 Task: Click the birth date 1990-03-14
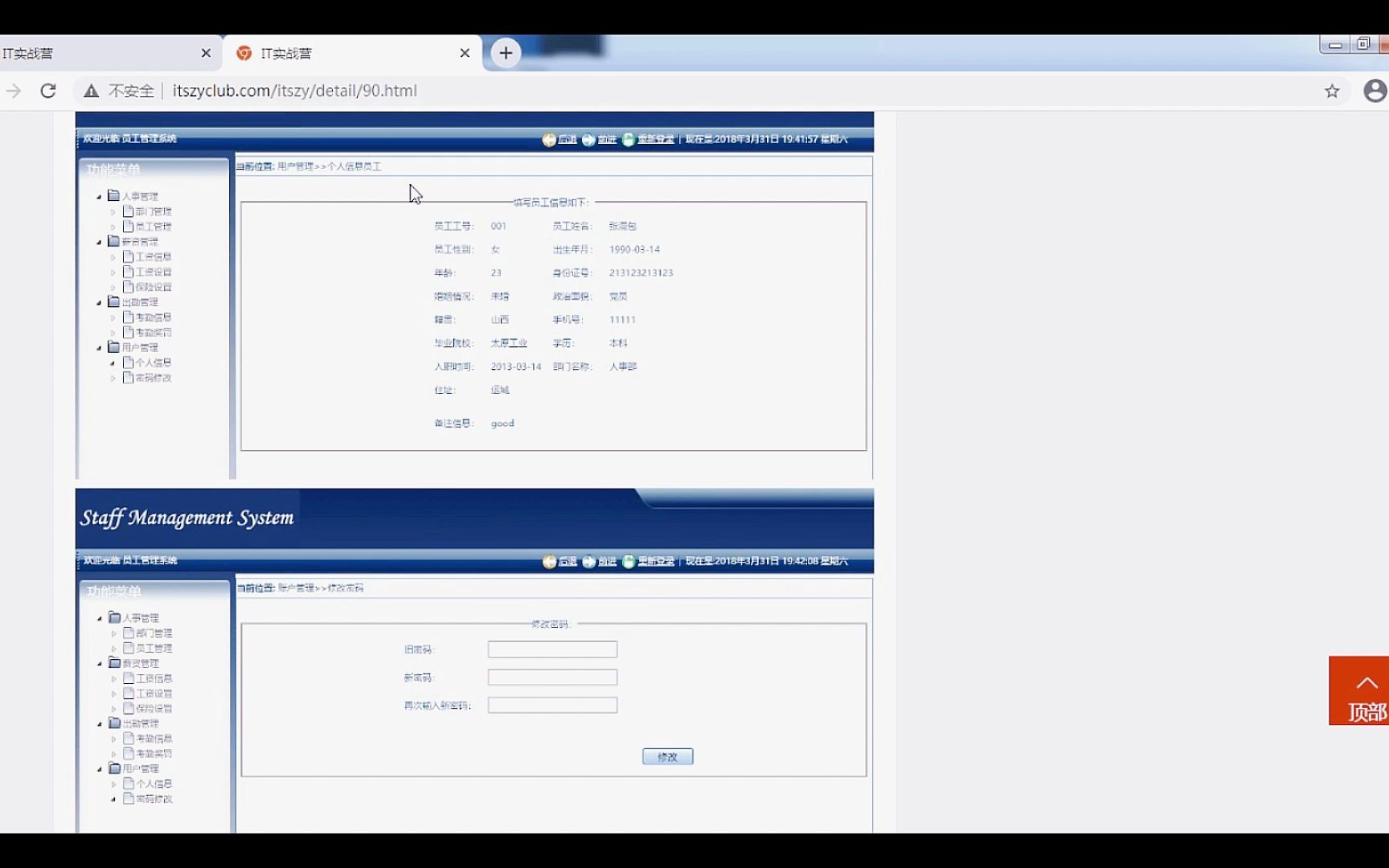(x=634, y=250)
